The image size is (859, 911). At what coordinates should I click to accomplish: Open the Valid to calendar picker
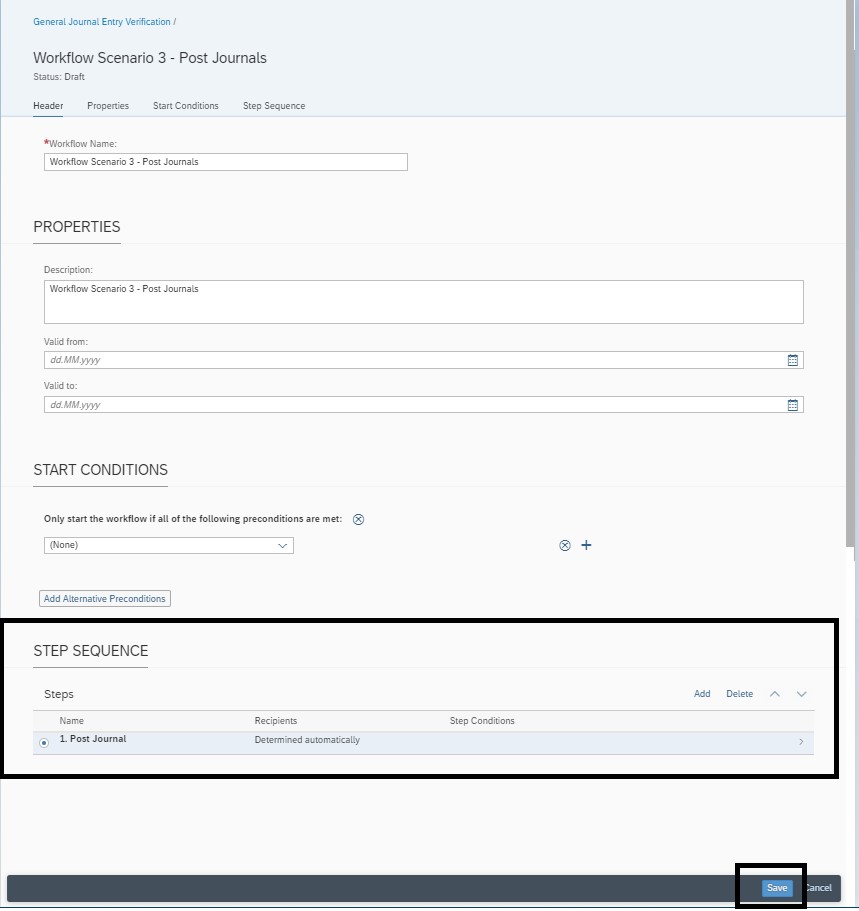pyautogui.click(x=792, y=405)
